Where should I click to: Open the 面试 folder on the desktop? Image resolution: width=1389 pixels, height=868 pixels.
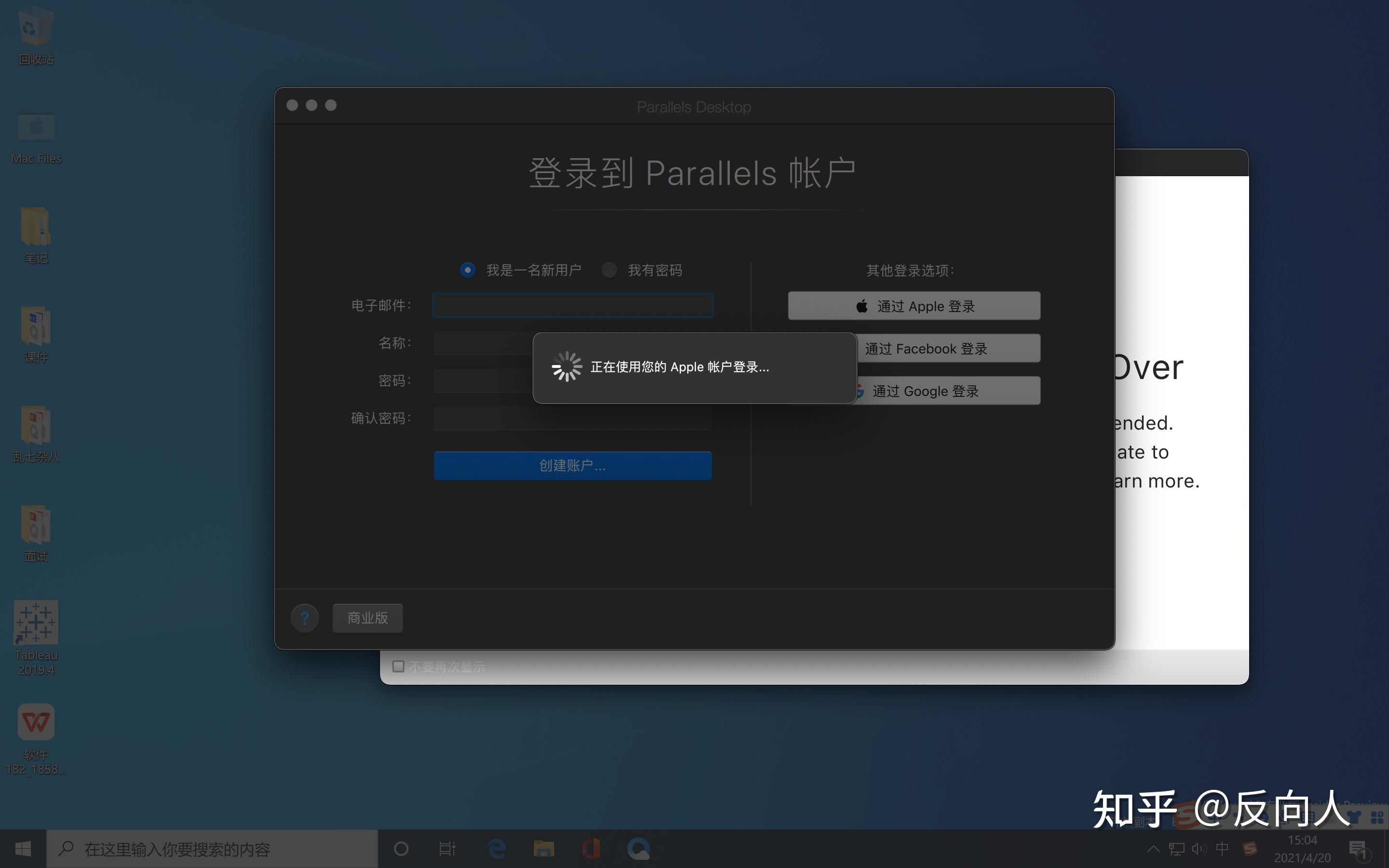point(36,533)
